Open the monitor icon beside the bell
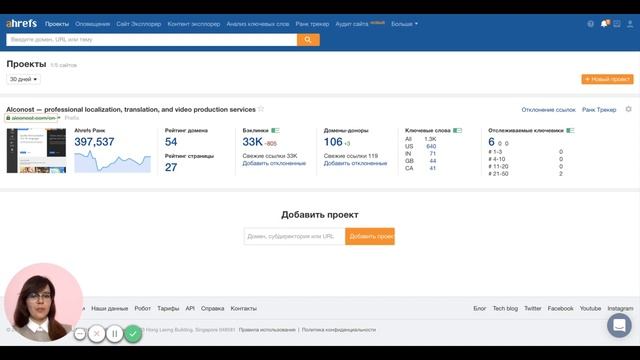This screenshot has width=640, height=360. coord(617,24)
